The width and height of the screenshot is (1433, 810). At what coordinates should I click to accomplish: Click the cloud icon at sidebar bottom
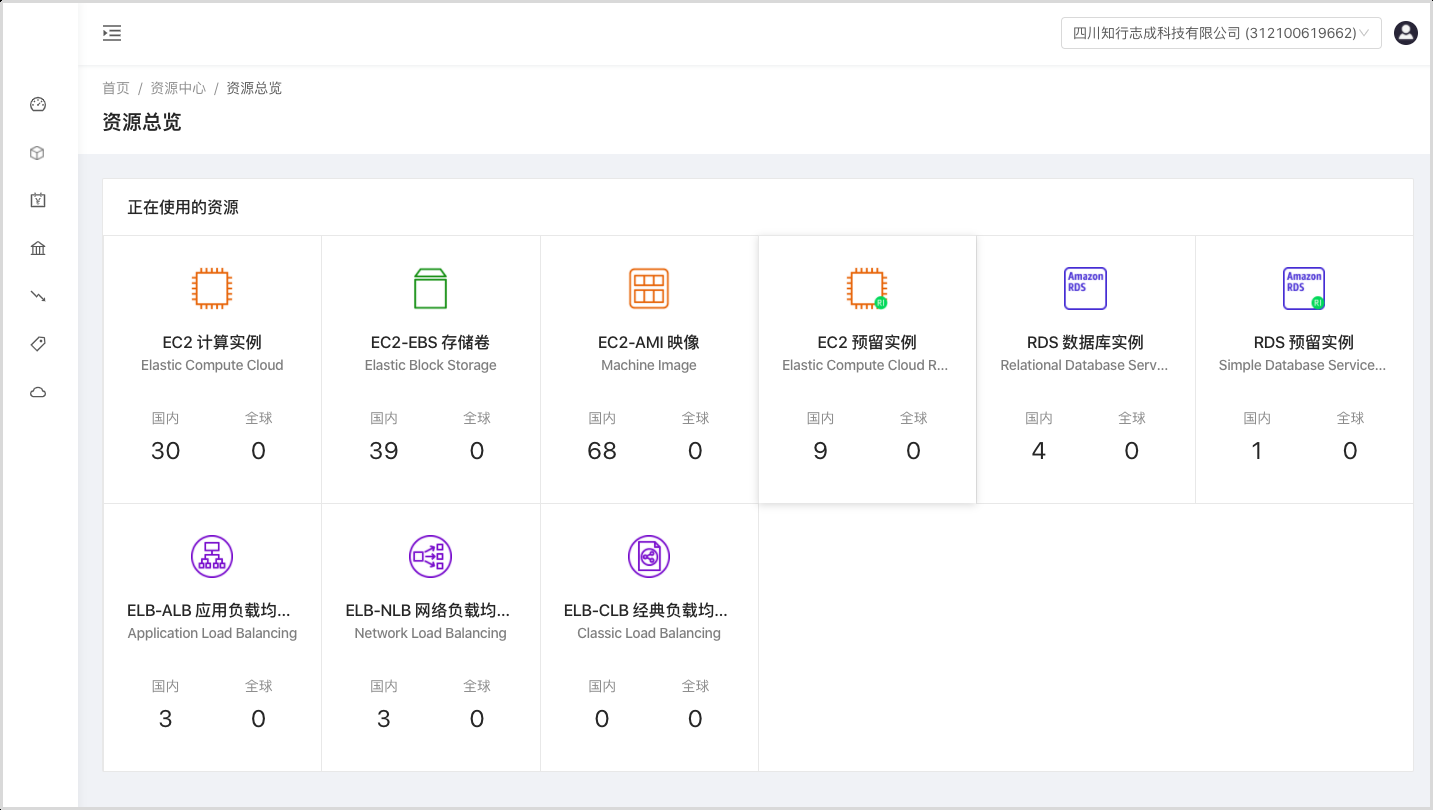37,391
